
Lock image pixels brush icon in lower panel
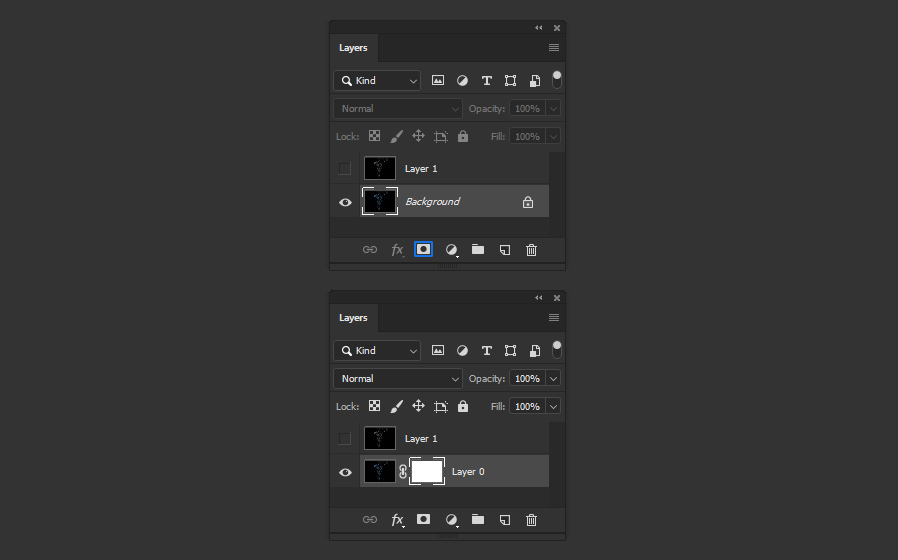point(396,407)
